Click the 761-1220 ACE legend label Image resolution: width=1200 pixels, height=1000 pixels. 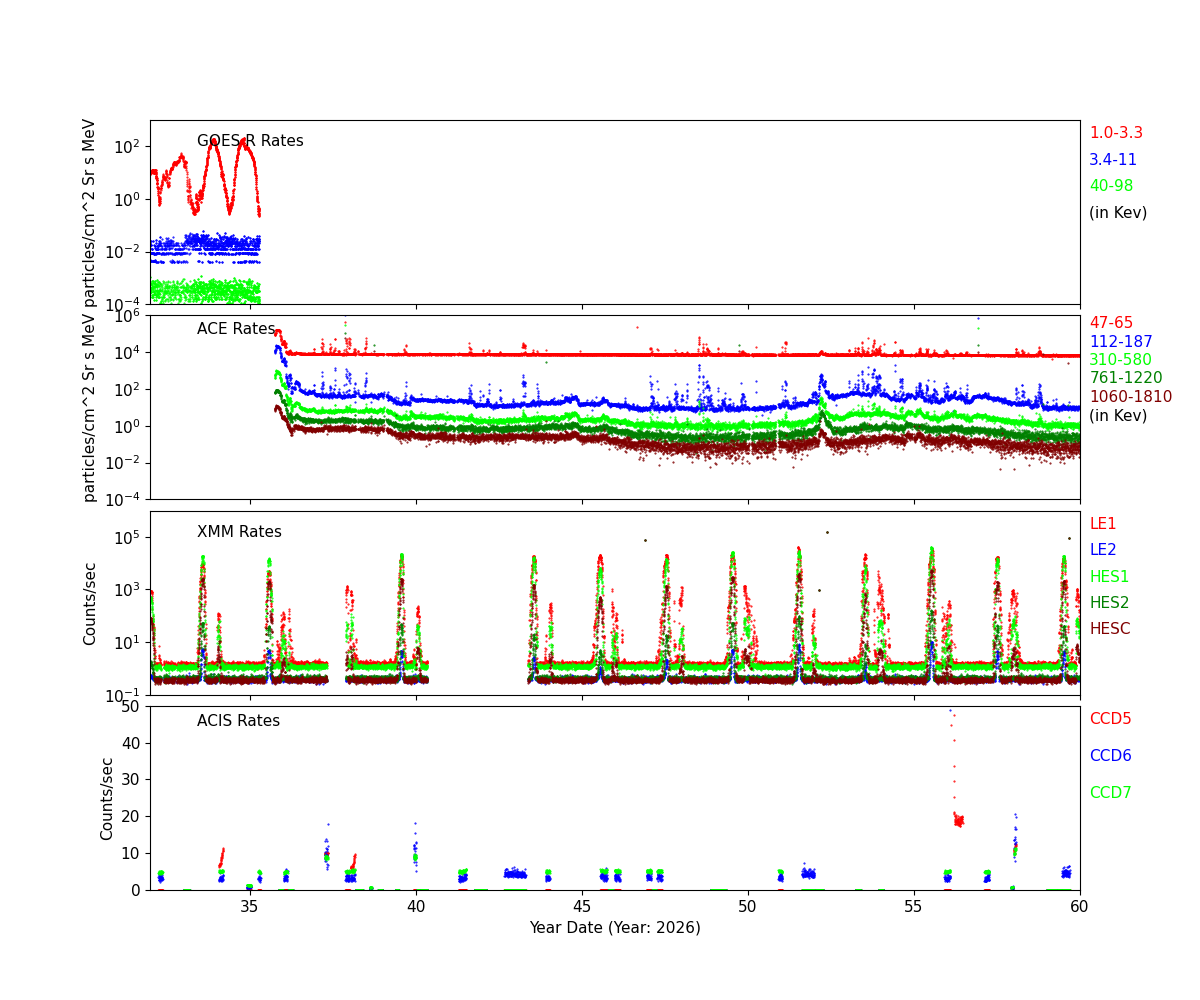pos(1125,378)
